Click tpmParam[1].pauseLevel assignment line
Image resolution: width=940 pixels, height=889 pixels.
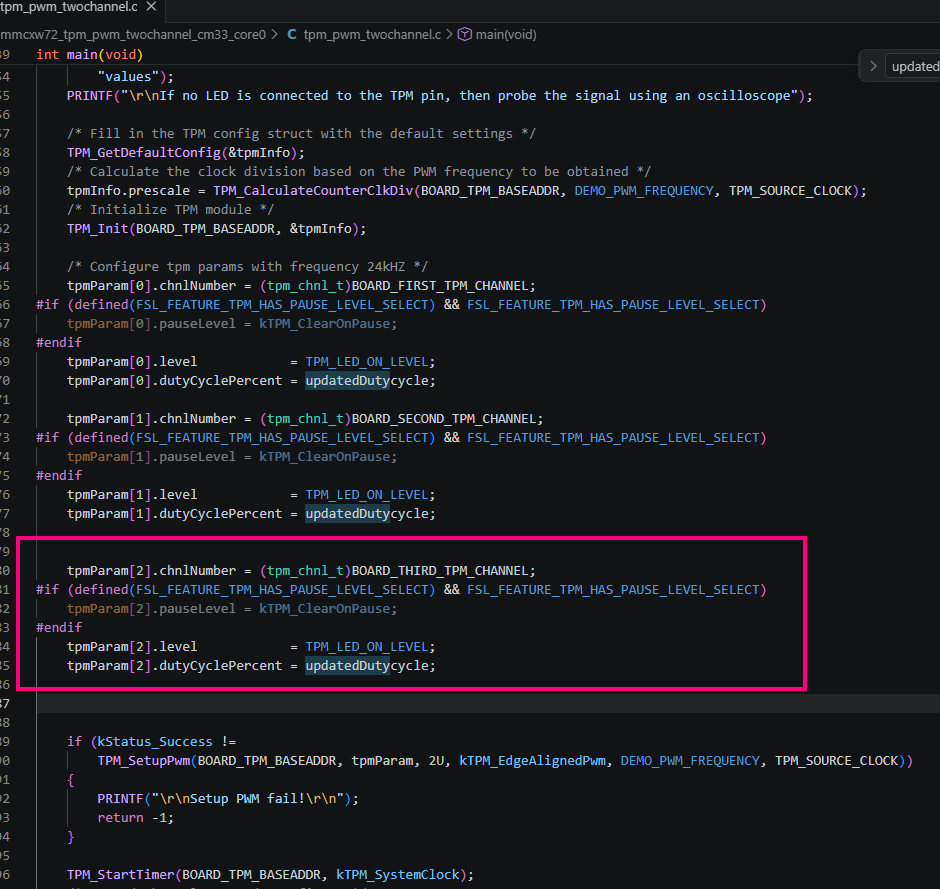[231, 457]
